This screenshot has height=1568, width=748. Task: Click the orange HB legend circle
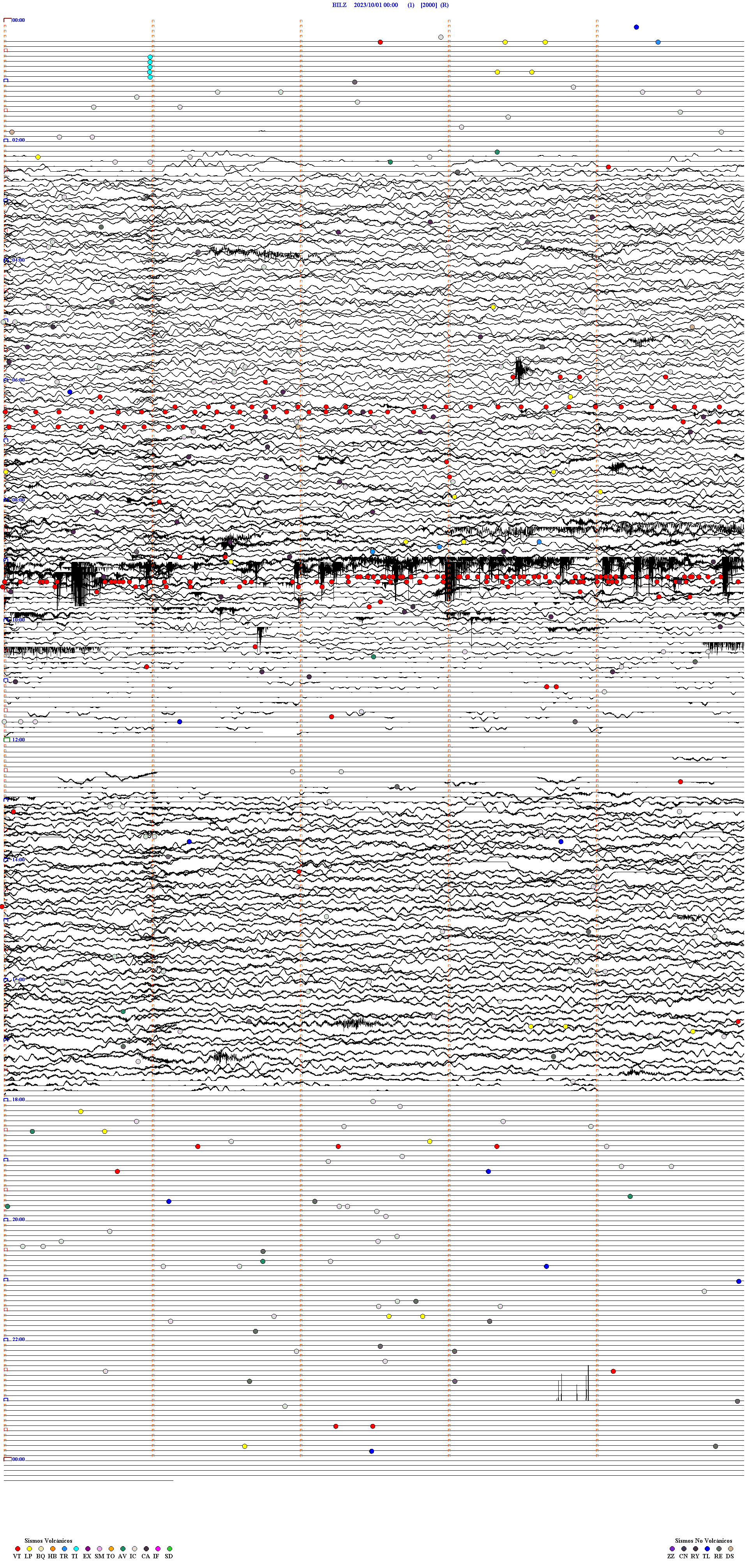(x=53, y=1549)
